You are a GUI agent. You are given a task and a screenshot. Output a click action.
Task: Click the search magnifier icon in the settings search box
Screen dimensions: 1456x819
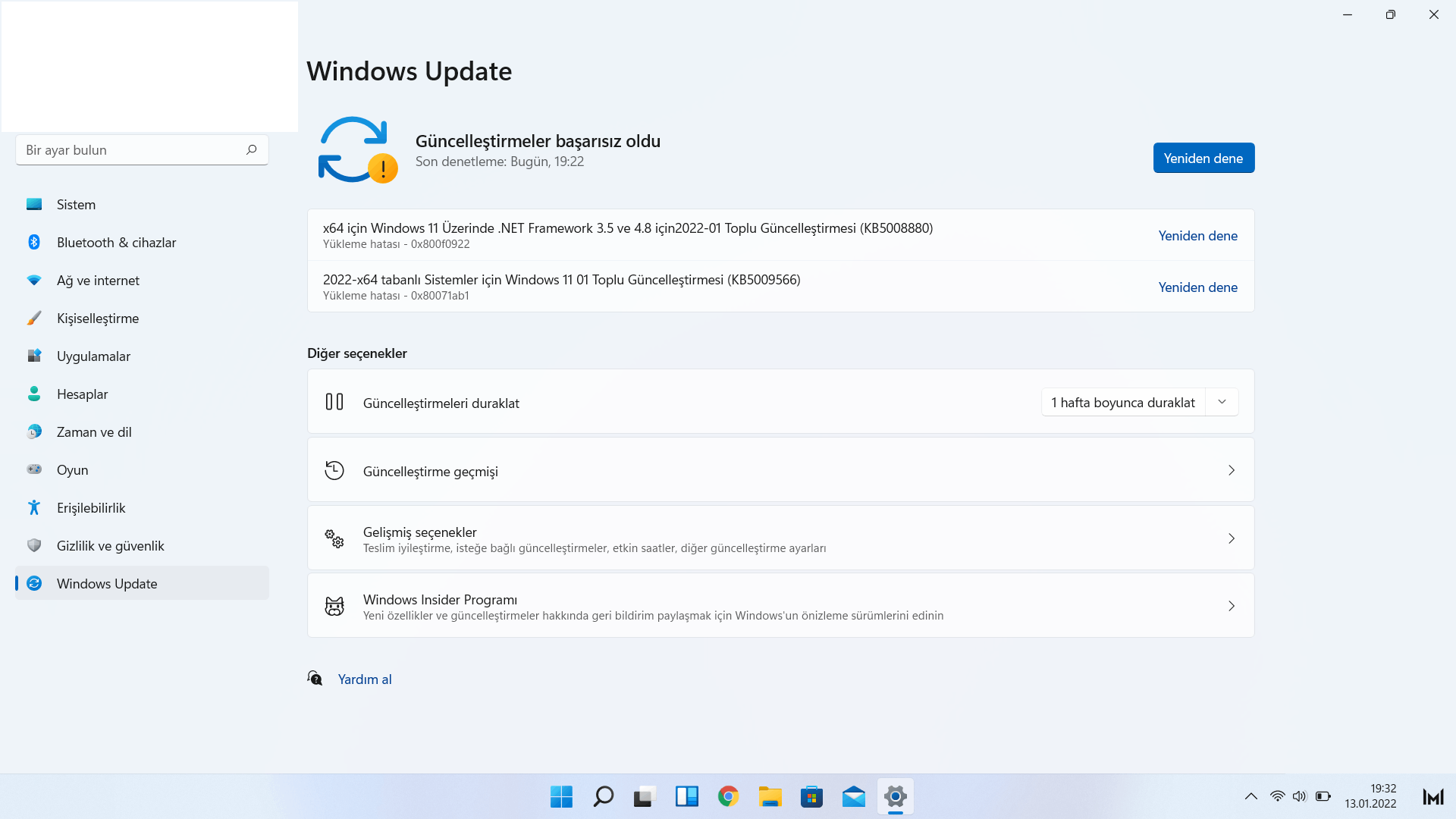click(251, 149)
